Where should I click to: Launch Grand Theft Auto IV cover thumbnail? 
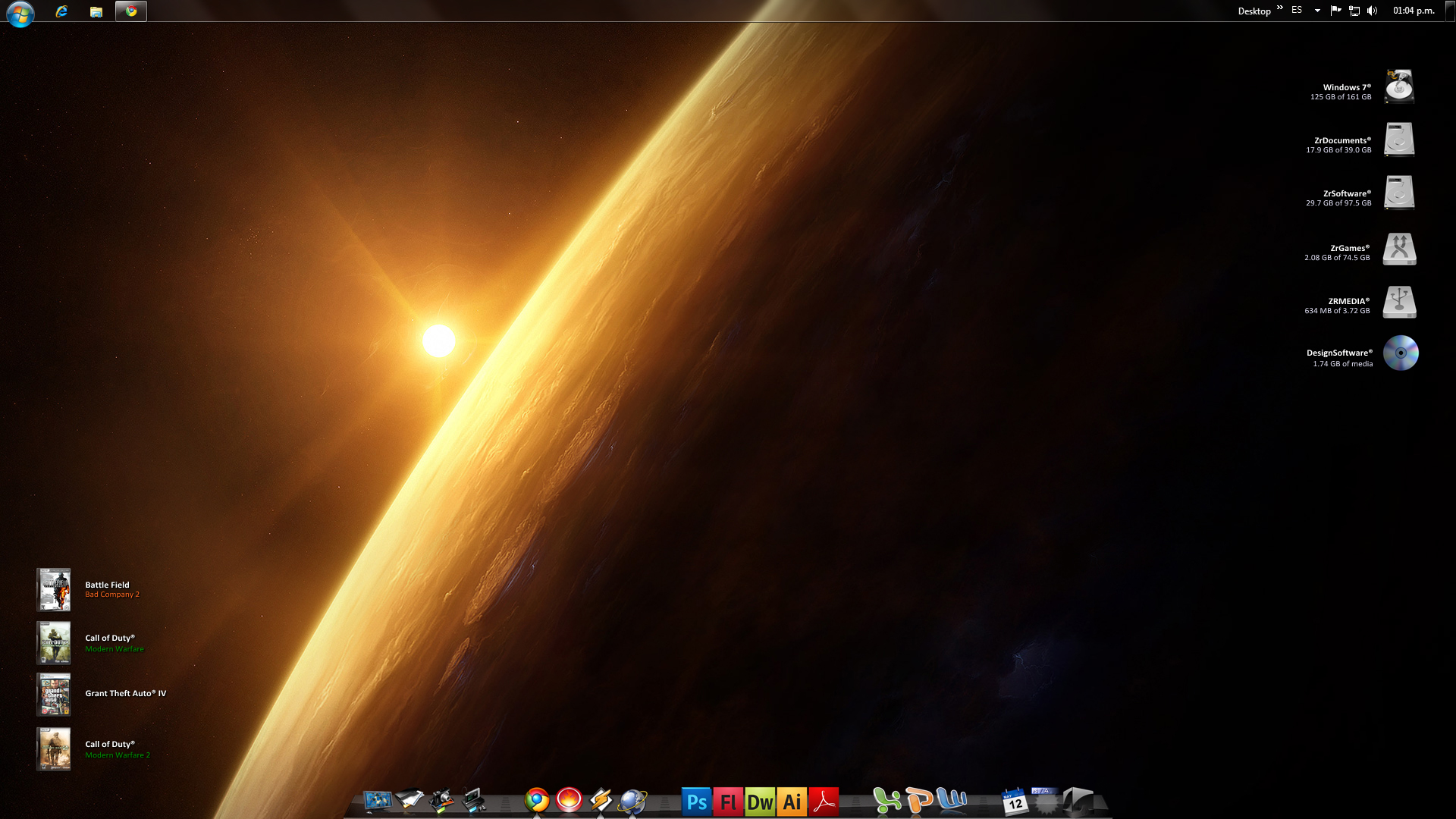click(x=54, y=695)
